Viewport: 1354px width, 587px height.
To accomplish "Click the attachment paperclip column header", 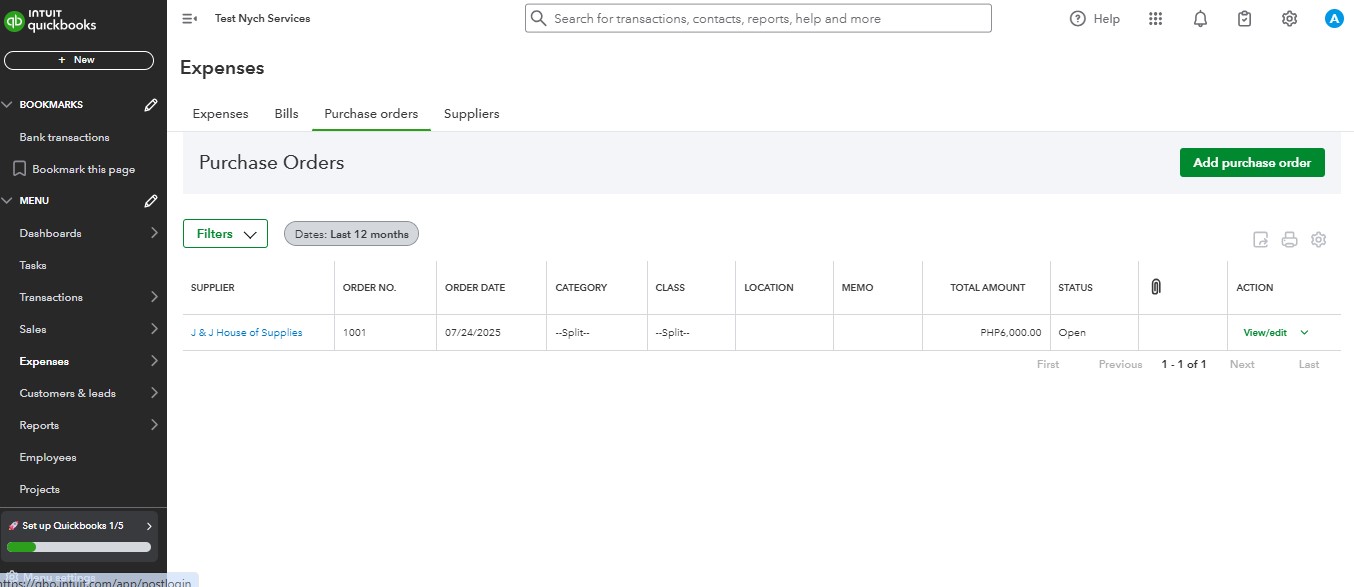I will point(1155,287).
